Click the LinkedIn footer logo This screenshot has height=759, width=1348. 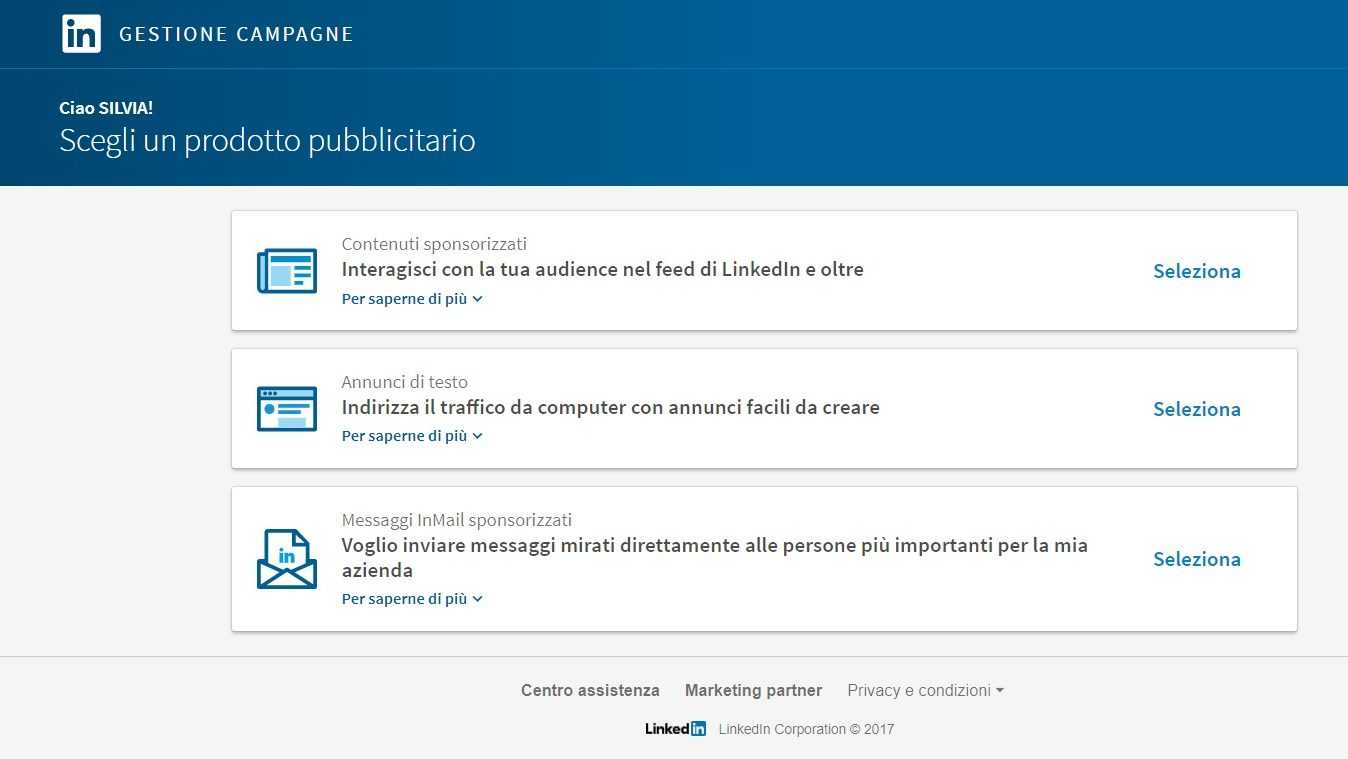(x=676, y=729)
